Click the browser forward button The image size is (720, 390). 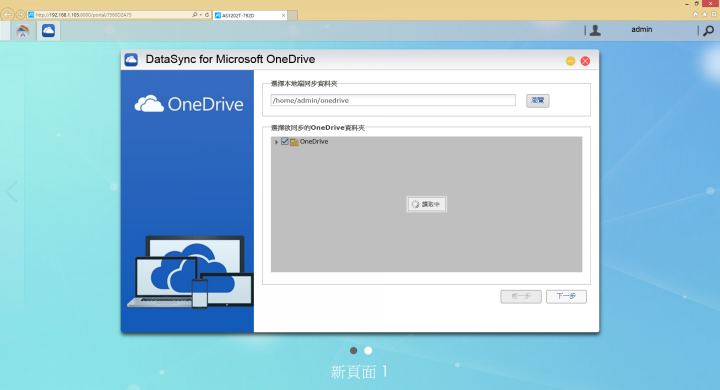(20, 15)
